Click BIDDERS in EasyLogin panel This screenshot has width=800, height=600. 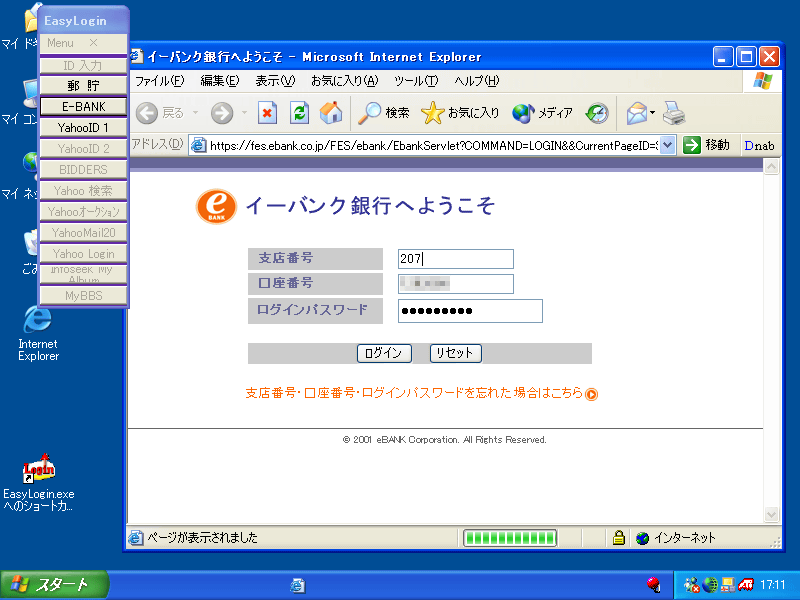(x=83, y=169)
